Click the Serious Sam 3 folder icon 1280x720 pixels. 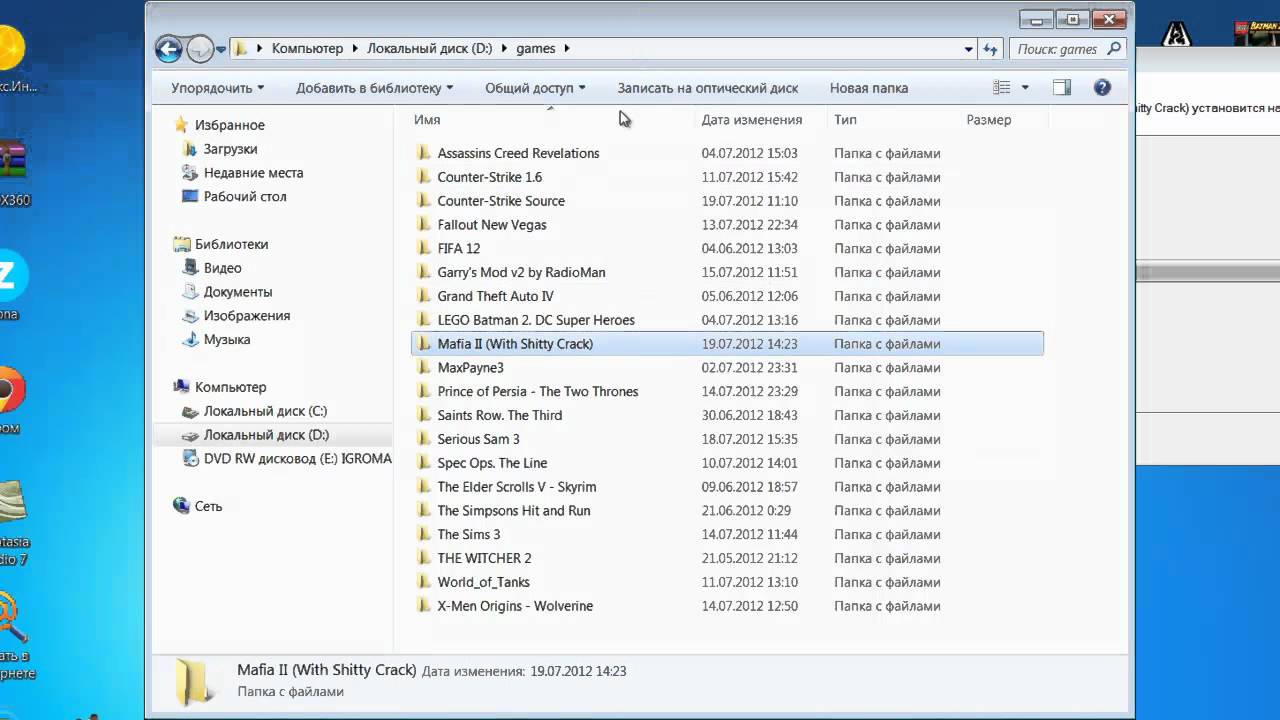pos(423,439)
